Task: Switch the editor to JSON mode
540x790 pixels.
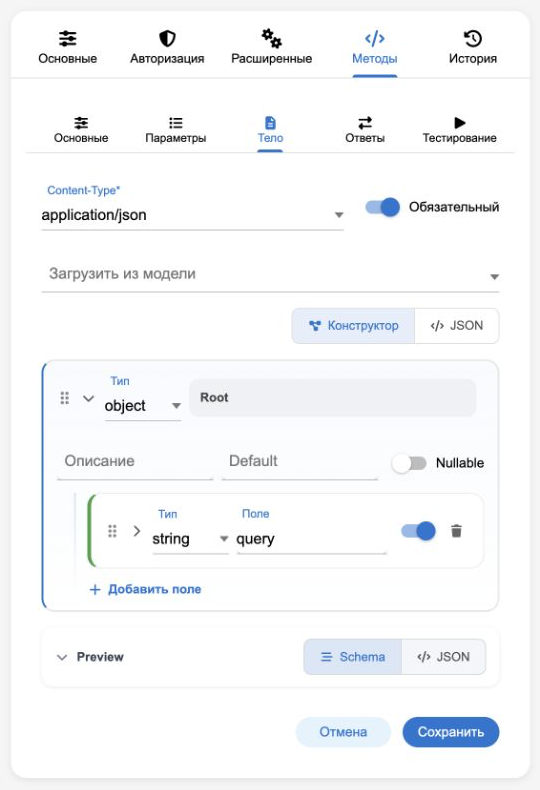Action: tap(457, 326)
